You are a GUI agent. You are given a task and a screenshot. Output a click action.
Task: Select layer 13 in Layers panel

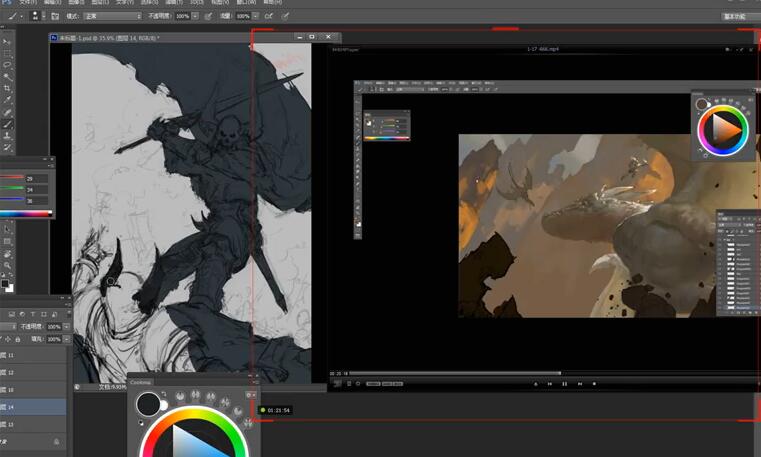point(33,424)
